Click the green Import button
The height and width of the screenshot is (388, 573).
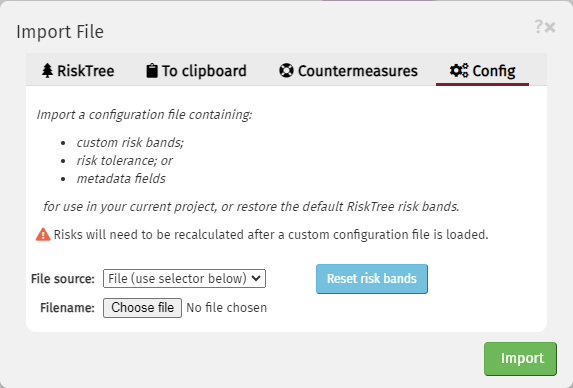pos(520,358)
